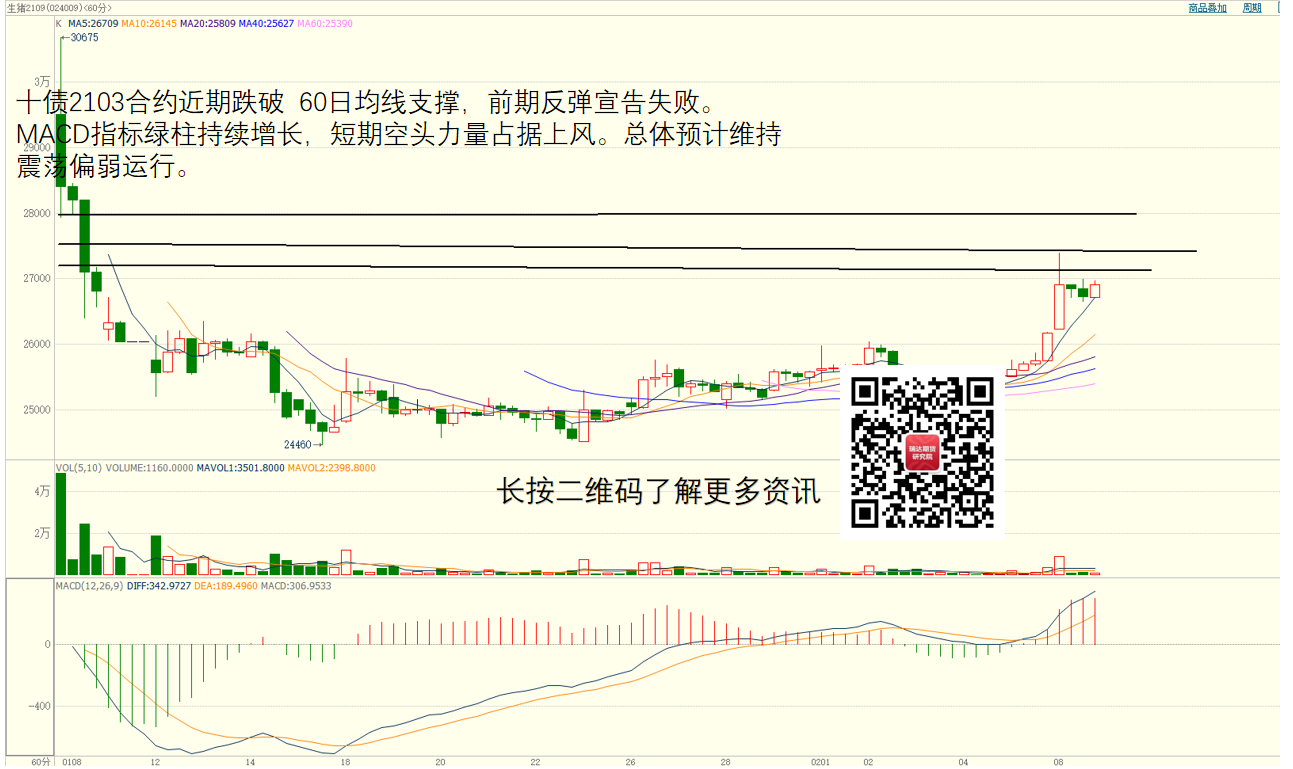The height and width of the screenshot is (769, 1293).
Task: Click the pink MA60:25390 label
Action: click(325, 23)
